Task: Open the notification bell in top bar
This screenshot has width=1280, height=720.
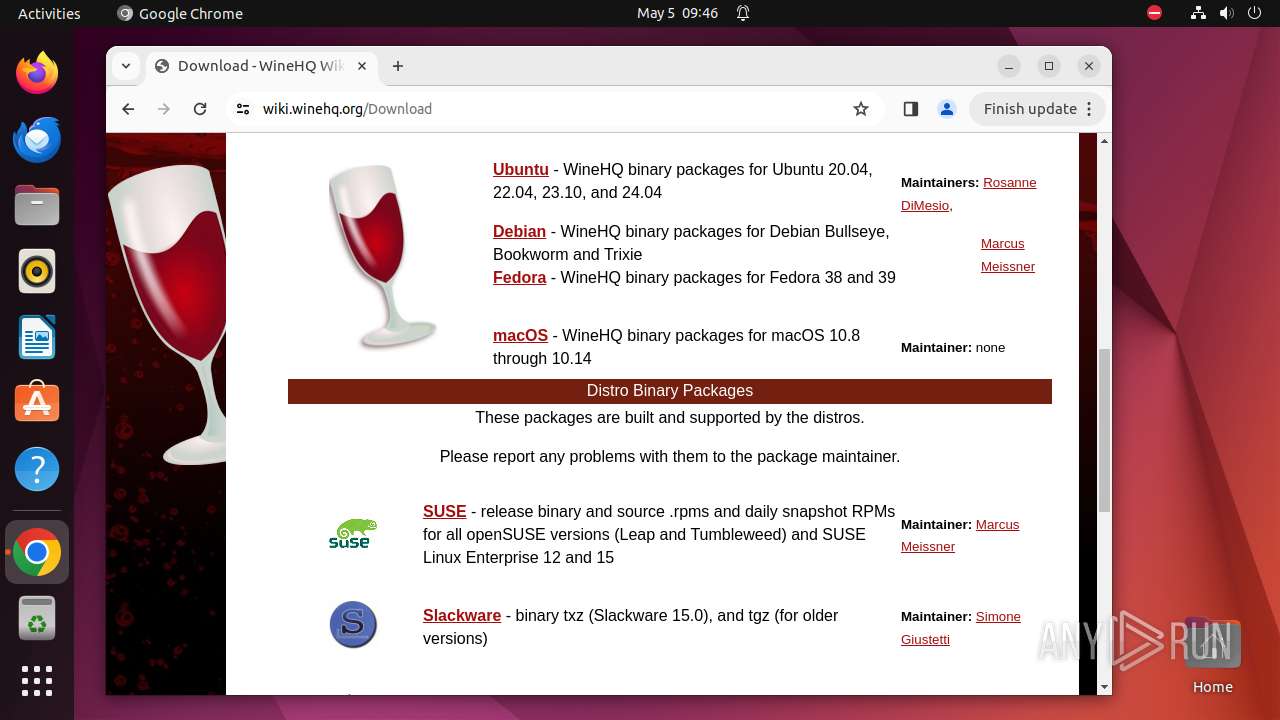Action: coord(743,13)
